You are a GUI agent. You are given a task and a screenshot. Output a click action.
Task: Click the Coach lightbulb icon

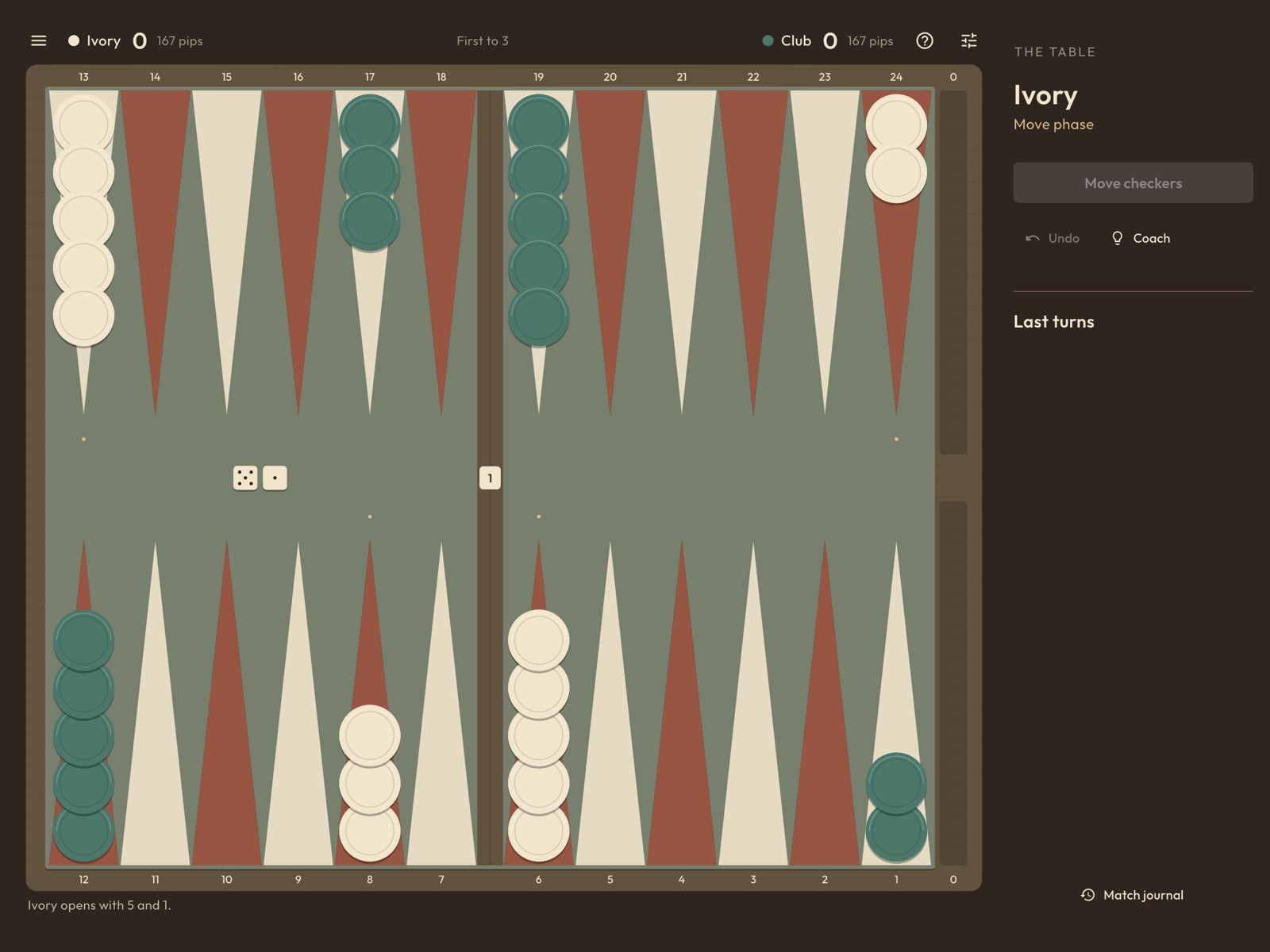[1118, 238]
